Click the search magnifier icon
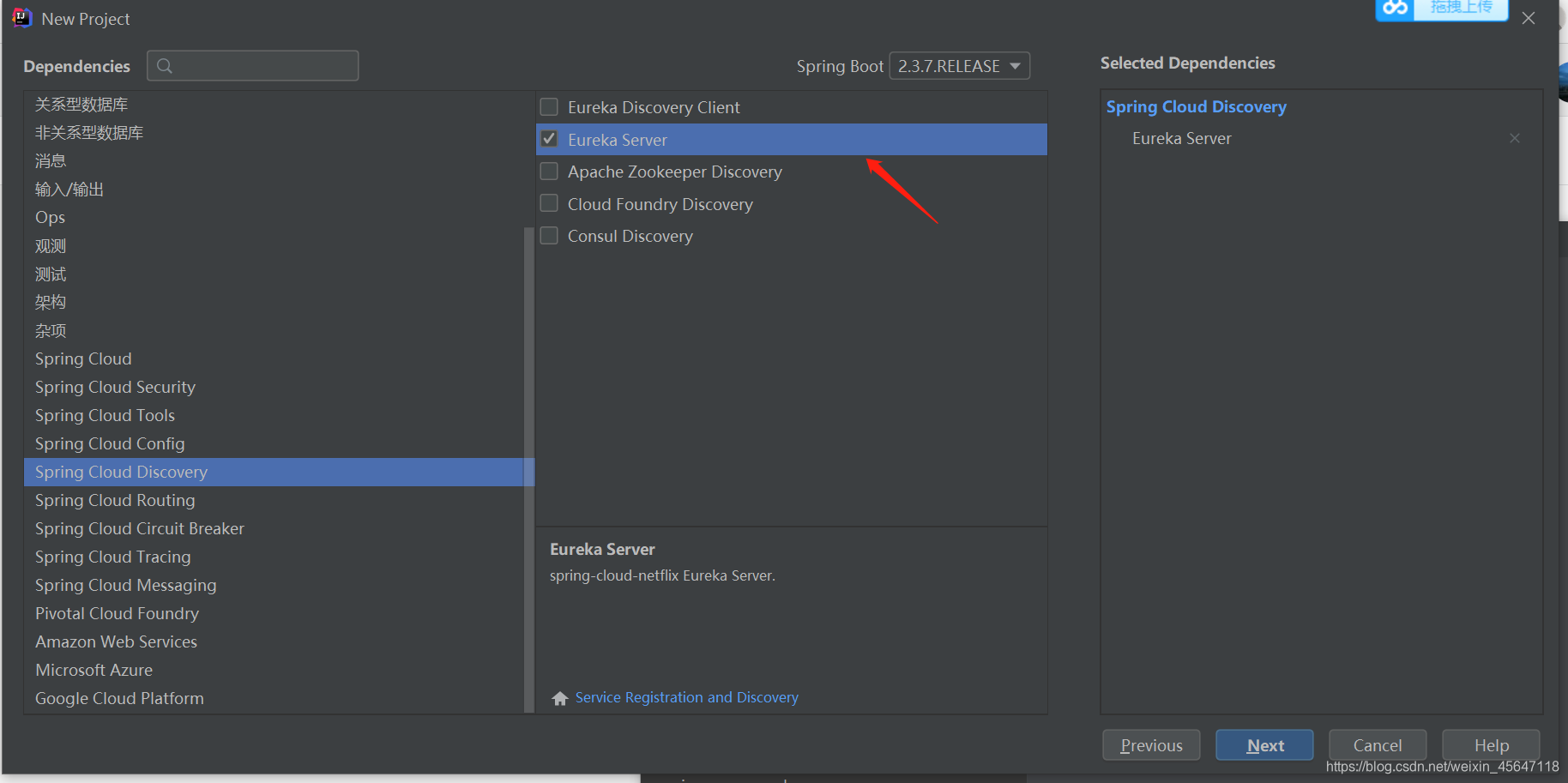 coord(165,66)
